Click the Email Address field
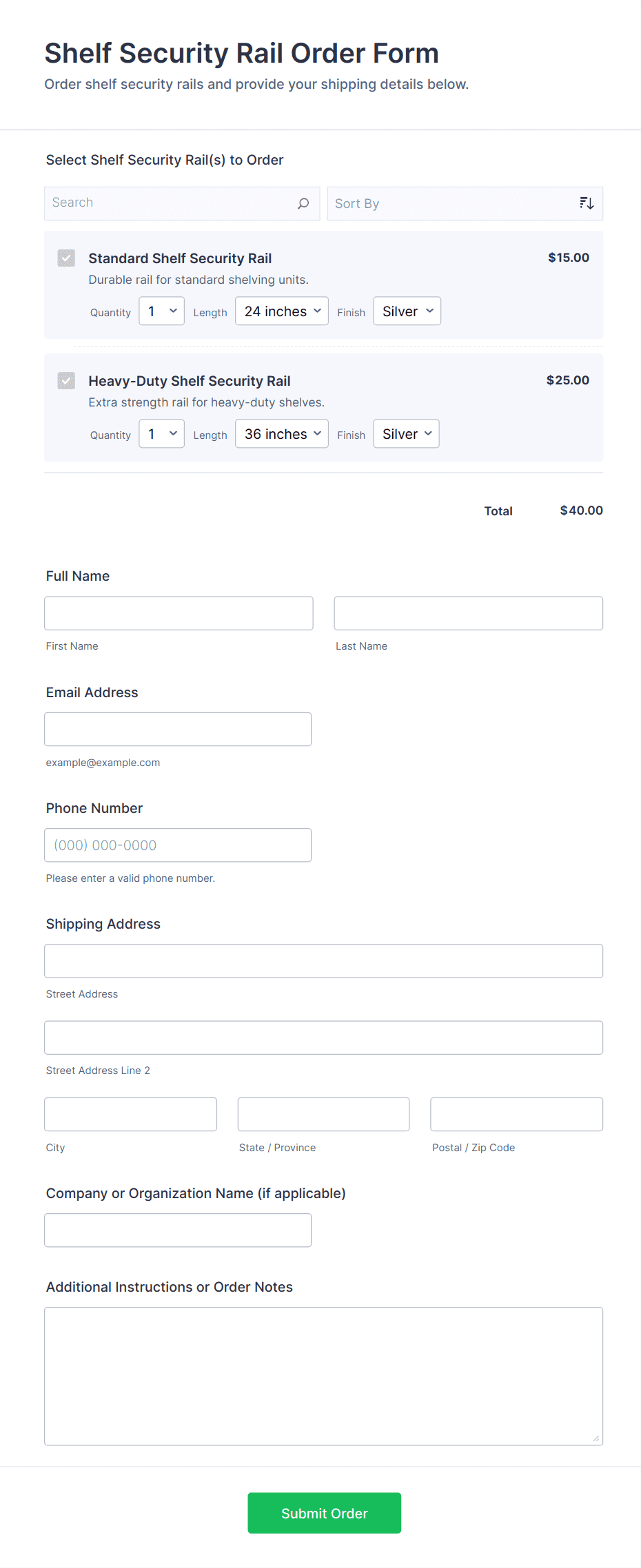641x1568 pixels. pyautogui.click(x=178, y=729)
